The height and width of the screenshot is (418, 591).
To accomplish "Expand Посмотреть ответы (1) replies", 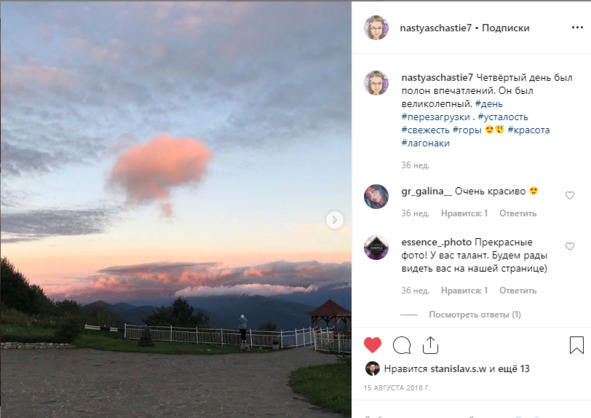I will (x=475, y=314).
